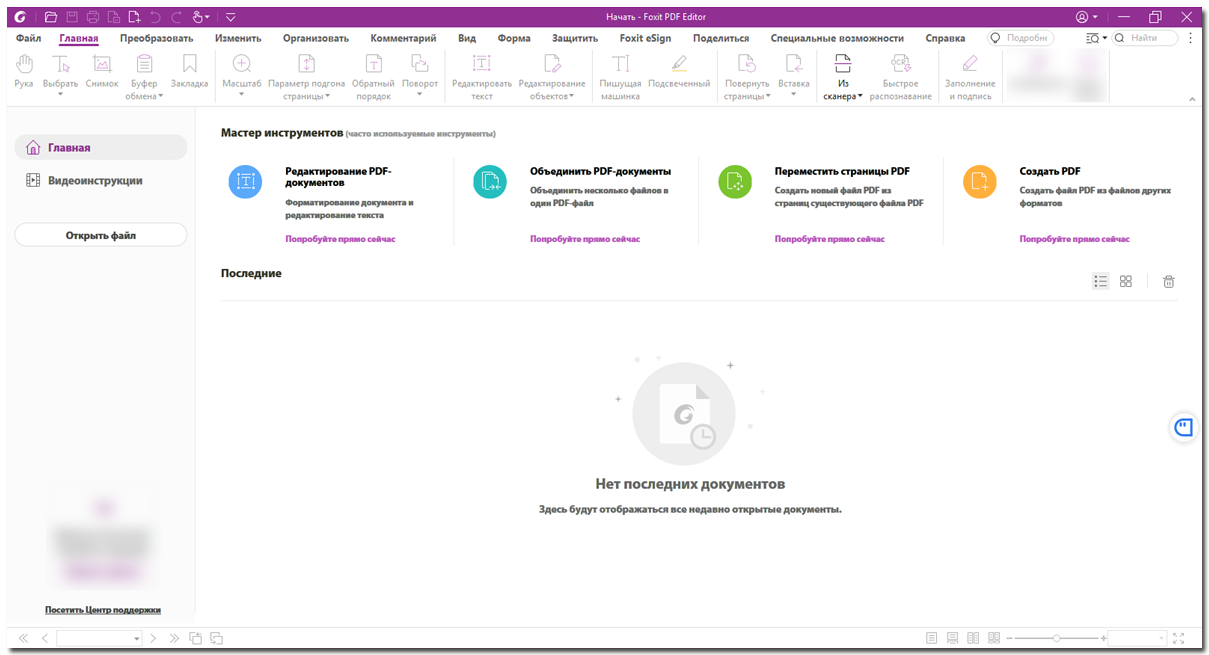Select the Typewriter (Пишущая машинка) tool
The width and height of the screenshot is (1209, 655).
click(620, 67)
